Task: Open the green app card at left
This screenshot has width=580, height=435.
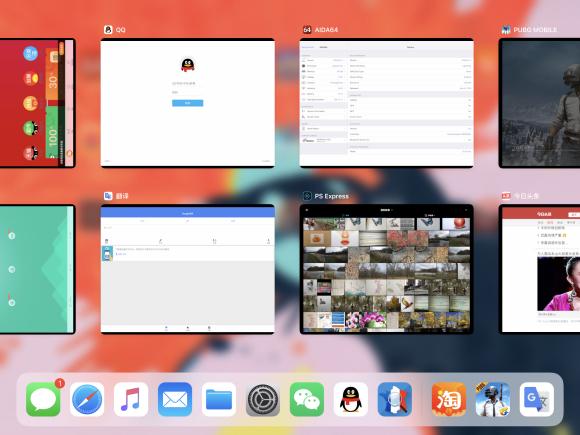Action: [37, 269]
